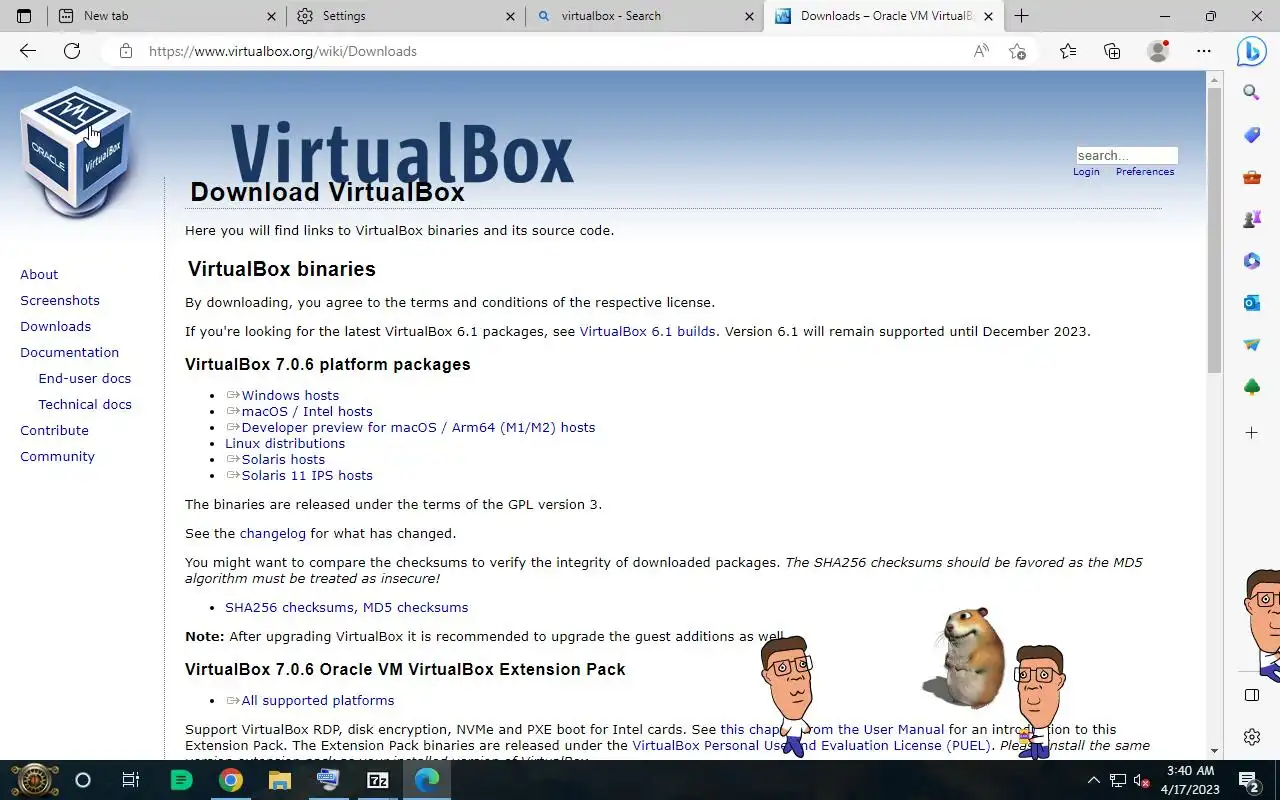Toggle the sidebar layout icon
The width and height of the screenshot is (1280, 800).
click(x=1251, y=695)
